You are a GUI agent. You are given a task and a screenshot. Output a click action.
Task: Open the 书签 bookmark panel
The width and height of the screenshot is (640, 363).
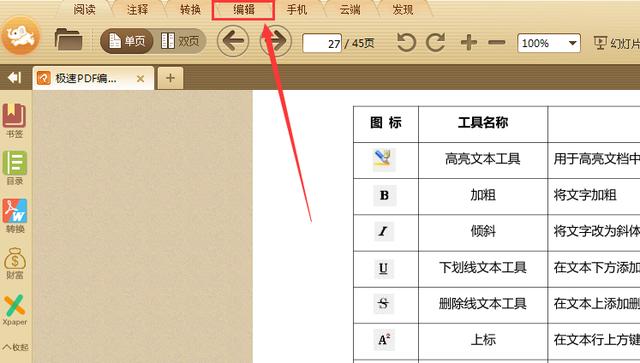[15, 120]
